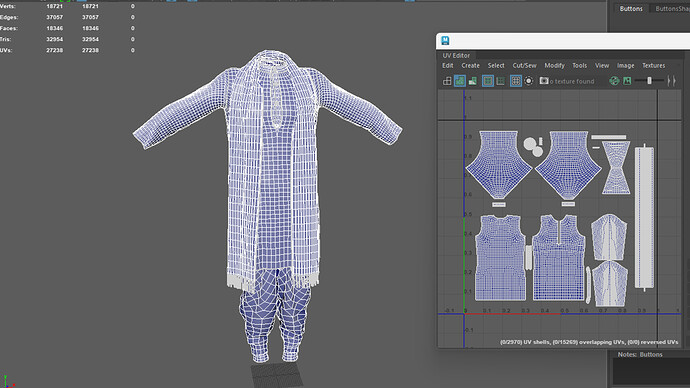Click the isolate select circle icon

(529, 81)
